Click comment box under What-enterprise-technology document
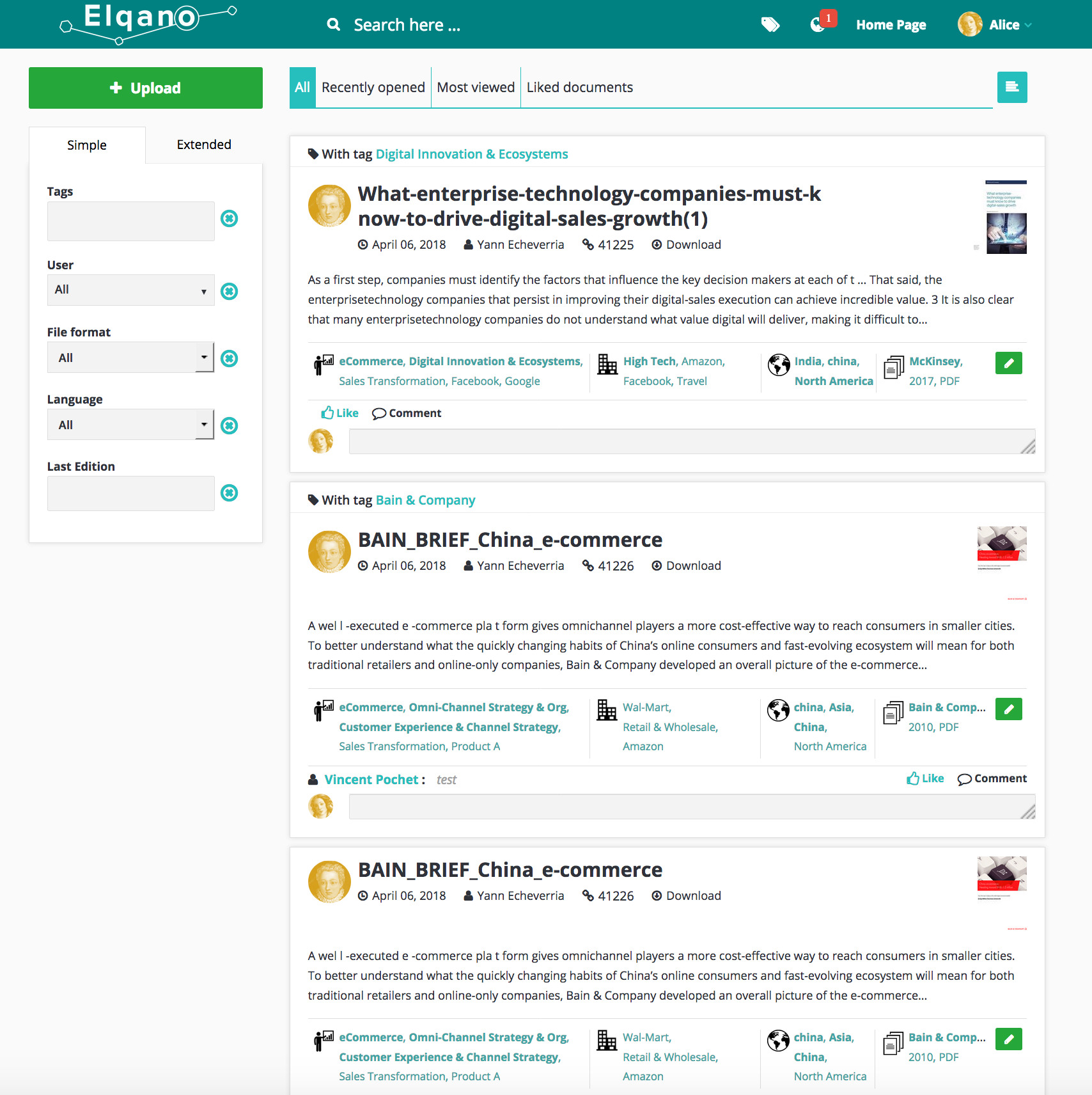The image size is (1092, 1095). (692, 441)
